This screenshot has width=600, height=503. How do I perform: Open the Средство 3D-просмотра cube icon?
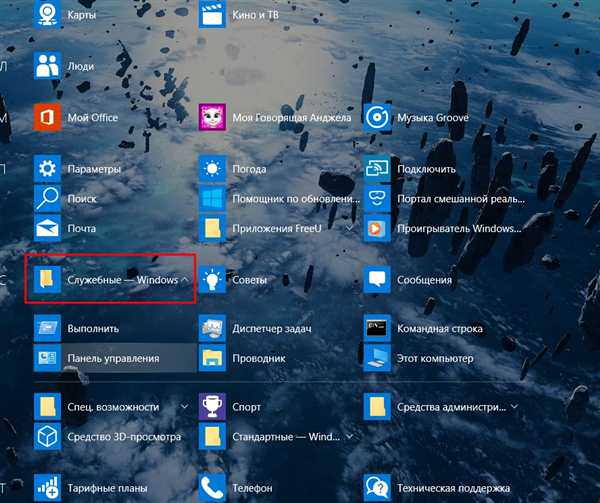(47, 436)
